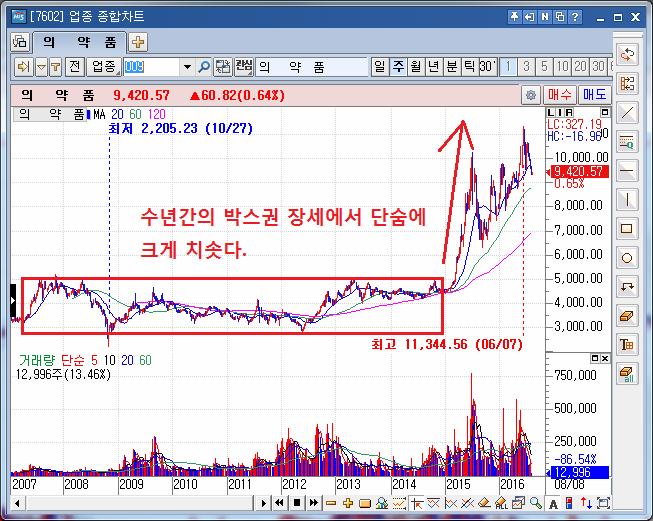
Task: Click the eraser tool in right sidebar
Action: [x=628, y=315]
